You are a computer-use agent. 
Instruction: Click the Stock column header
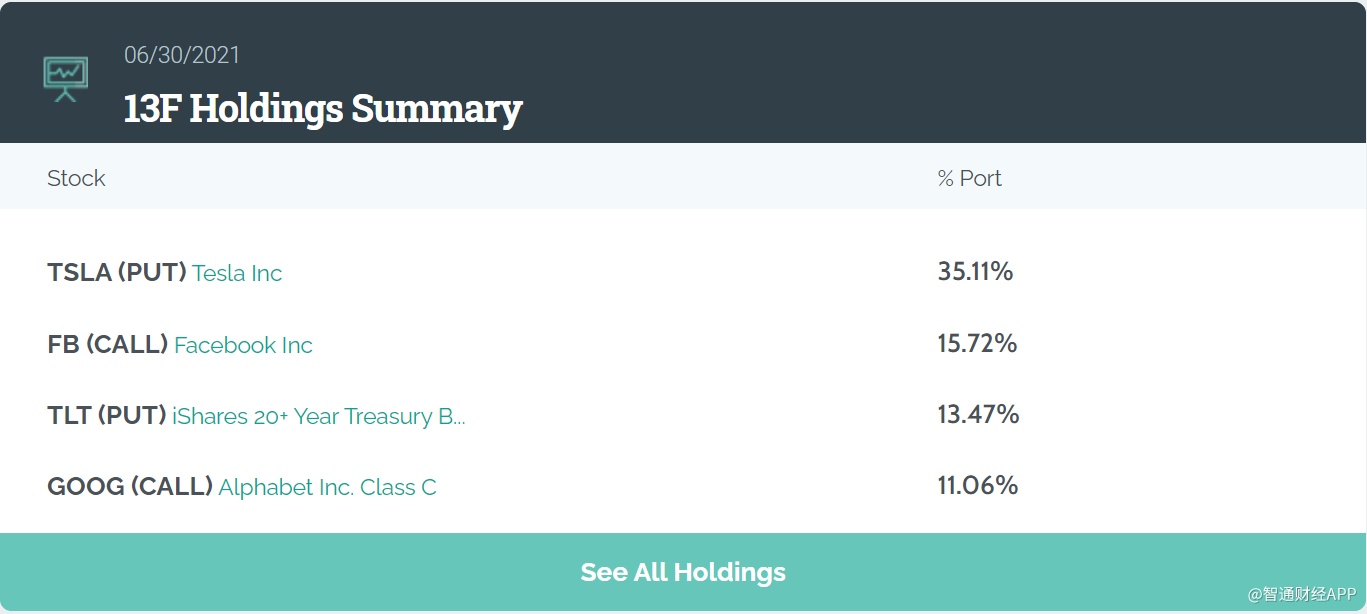coord(76,178)
